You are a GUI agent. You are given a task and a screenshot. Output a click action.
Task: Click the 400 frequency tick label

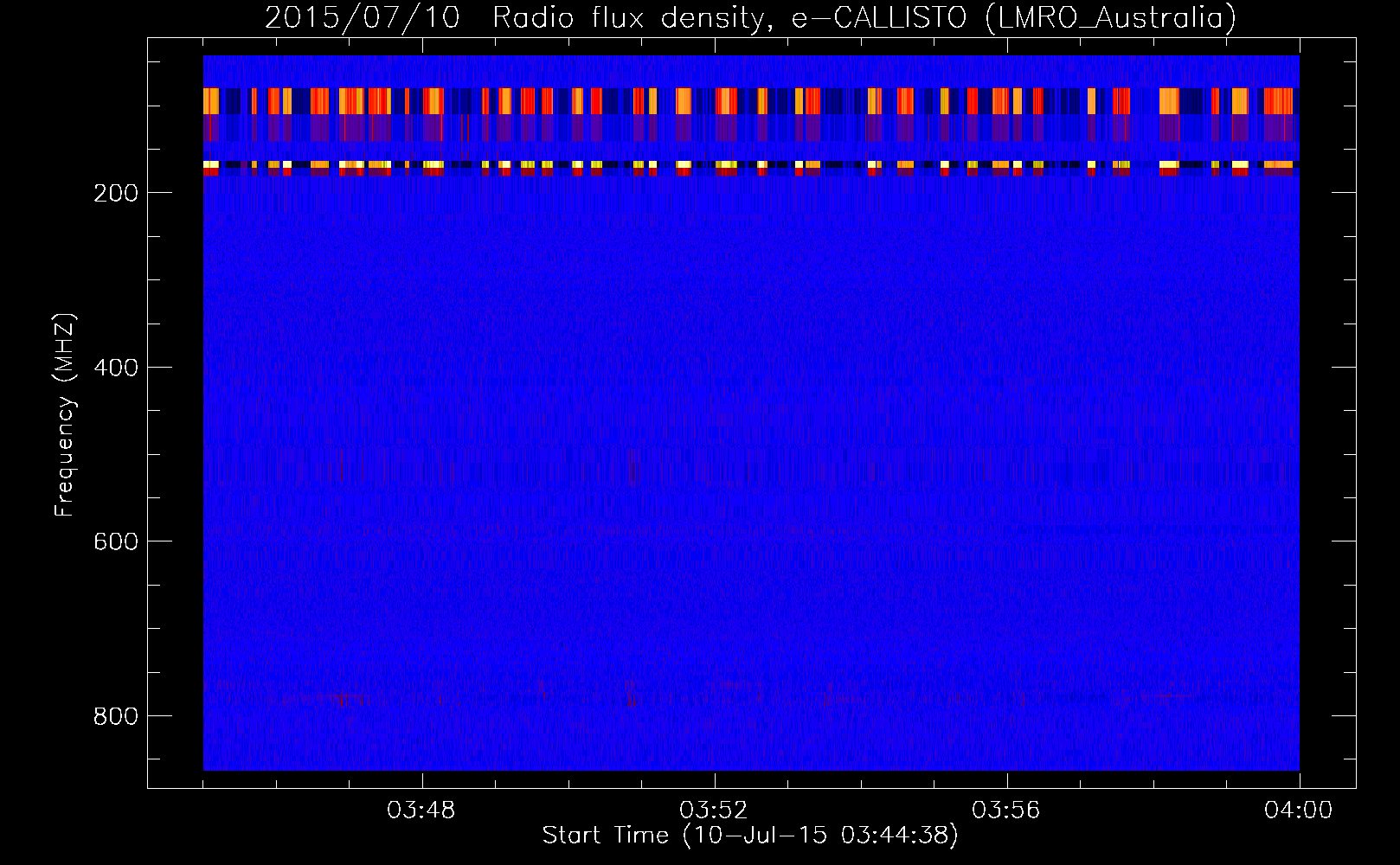point(116,368)
